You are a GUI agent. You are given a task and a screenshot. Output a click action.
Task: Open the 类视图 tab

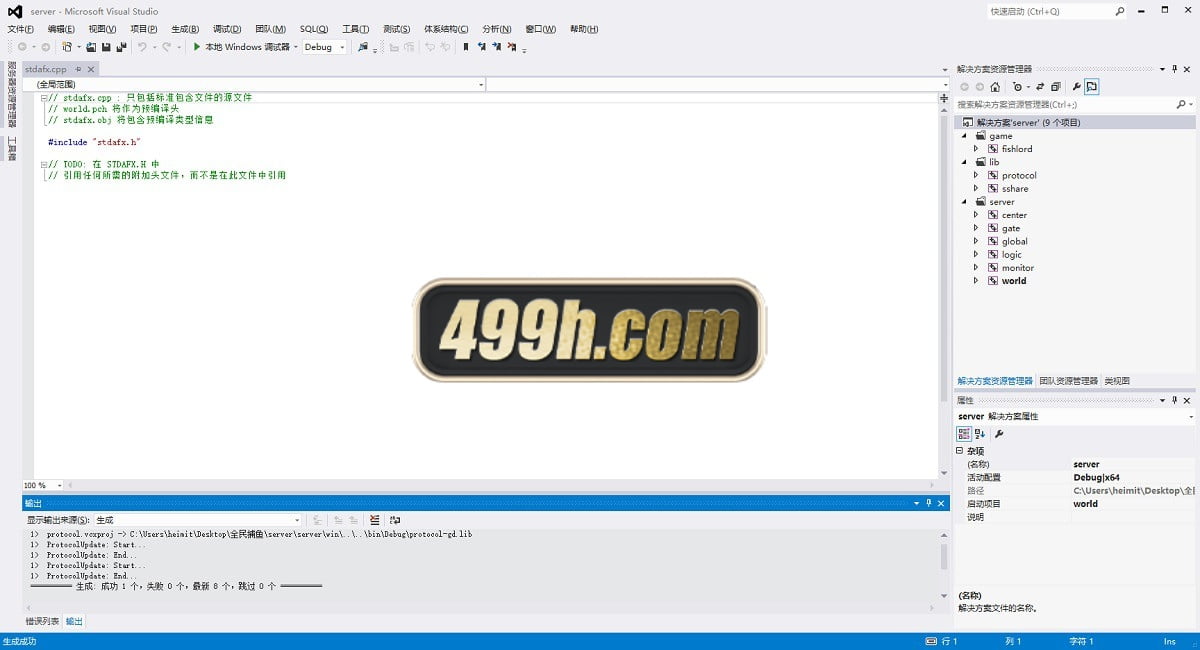1117,381
